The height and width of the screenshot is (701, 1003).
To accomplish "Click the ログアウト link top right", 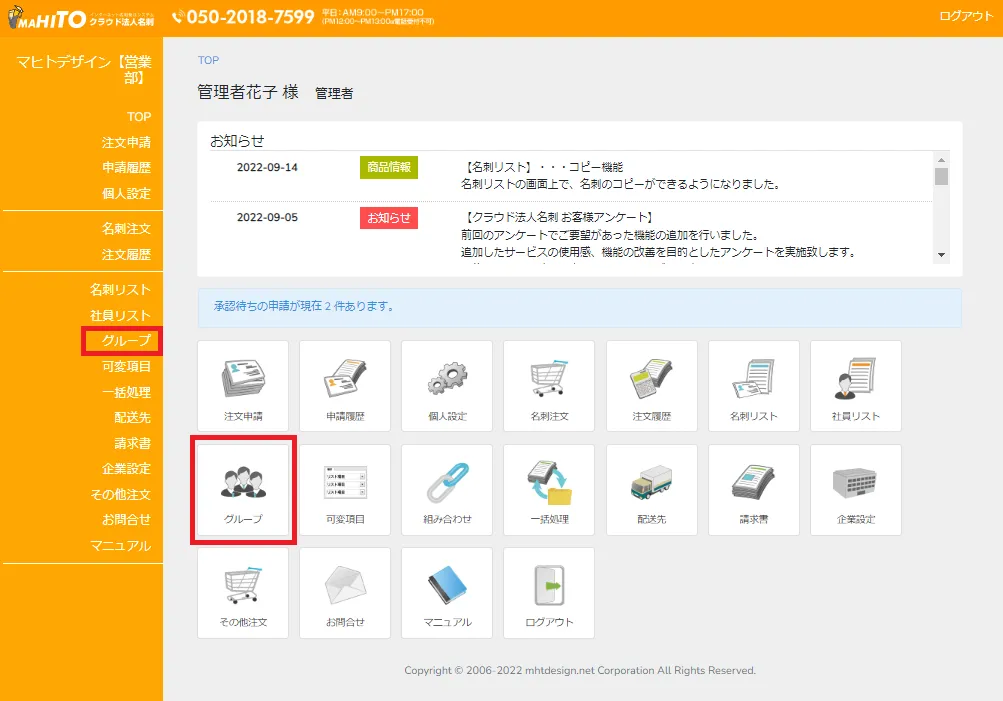I will (x=964, y=16).
